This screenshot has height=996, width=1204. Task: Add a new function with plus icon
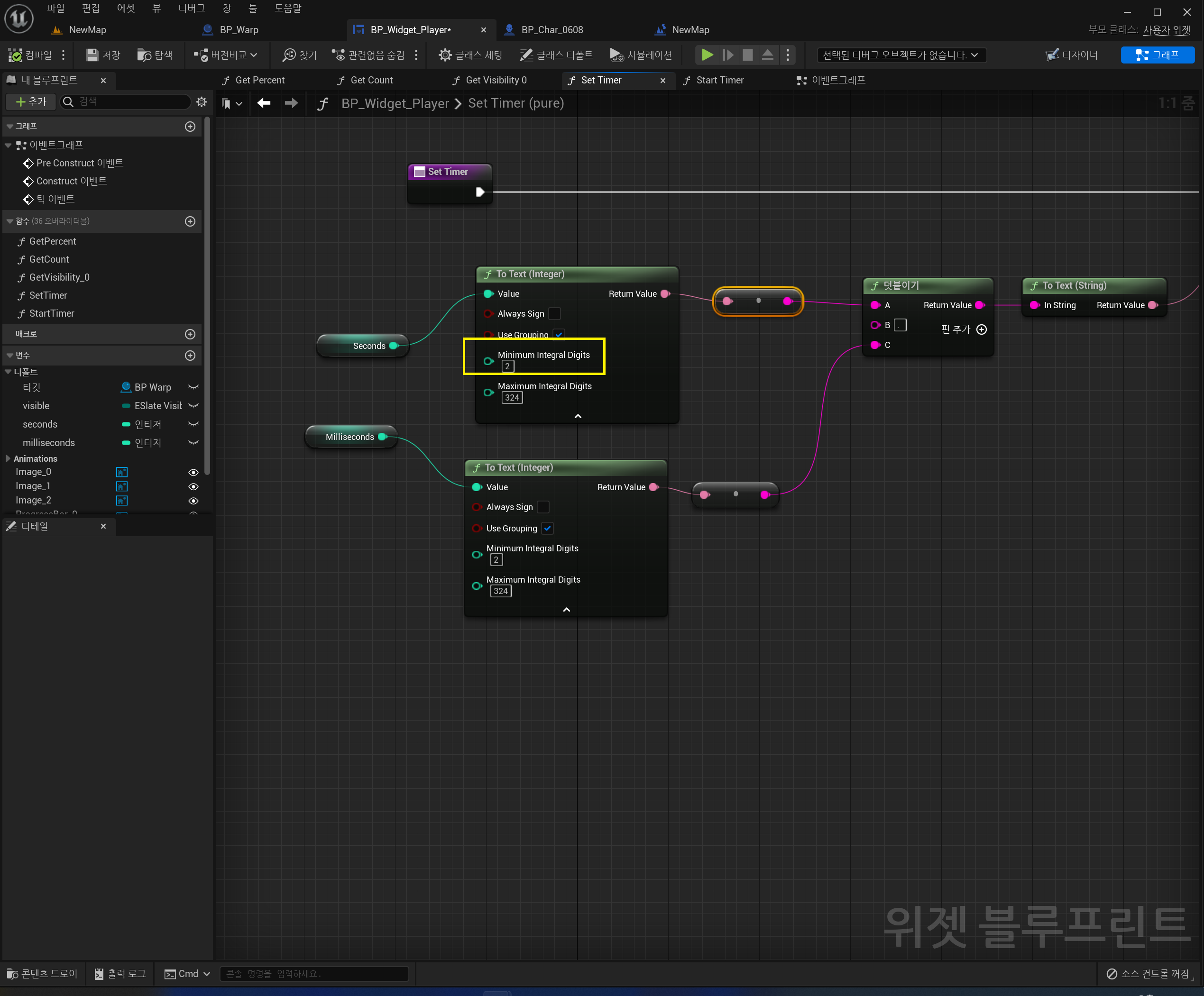pyautogui.click(x=190, y=221)
